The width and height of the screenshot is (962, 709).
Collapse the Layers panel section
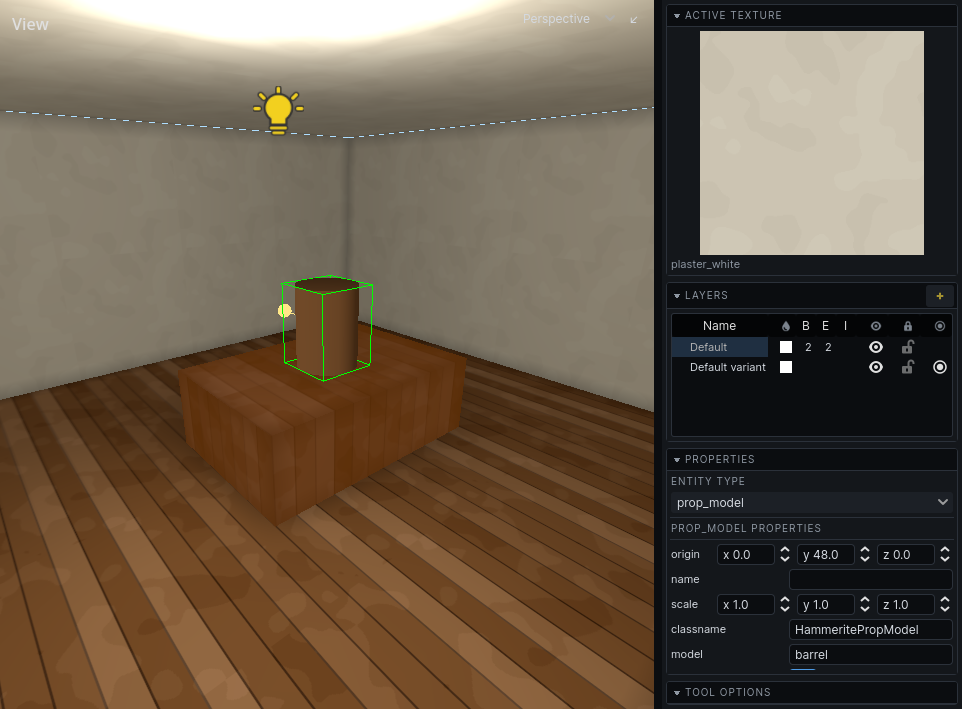coord(677,296)
